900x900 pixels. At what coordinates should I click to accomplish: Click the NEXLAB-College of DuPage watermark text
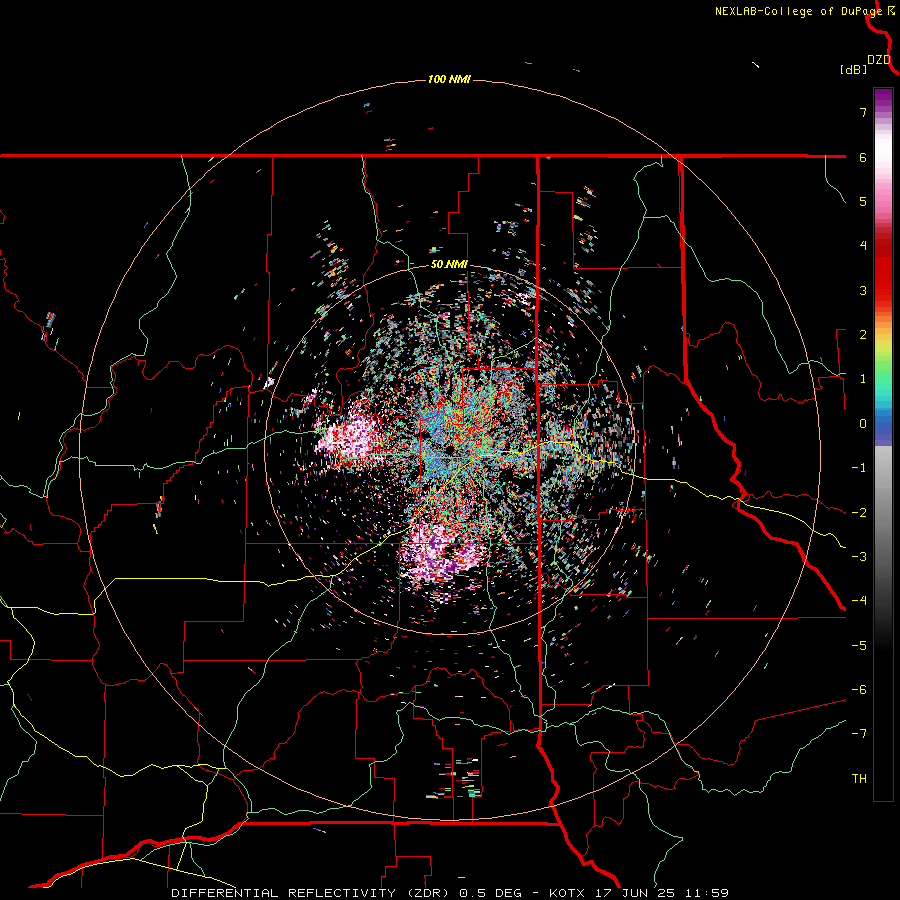coord(798,11)
